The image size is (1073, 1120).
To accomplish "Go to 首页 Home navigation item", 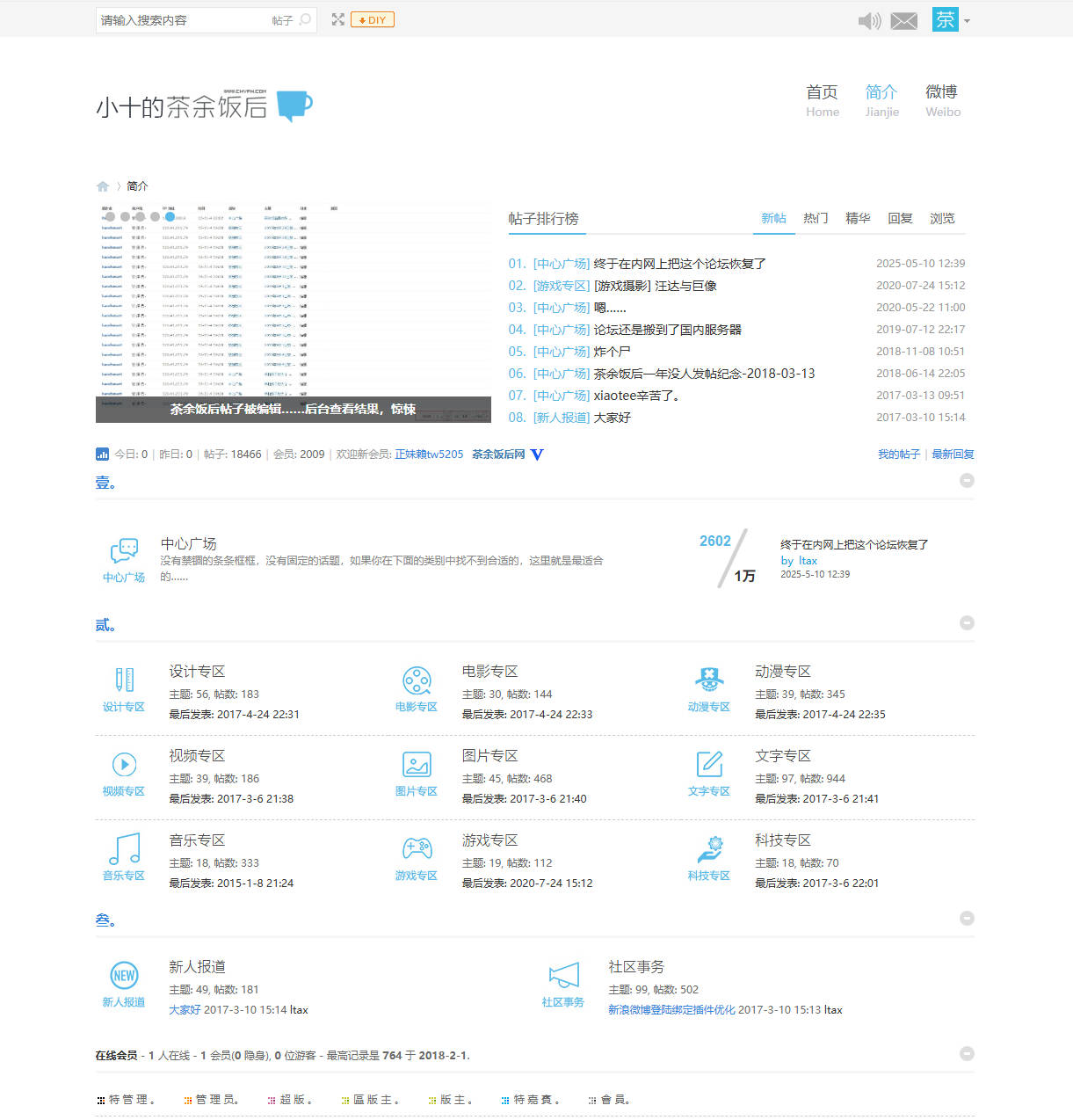I will (823, 100).
